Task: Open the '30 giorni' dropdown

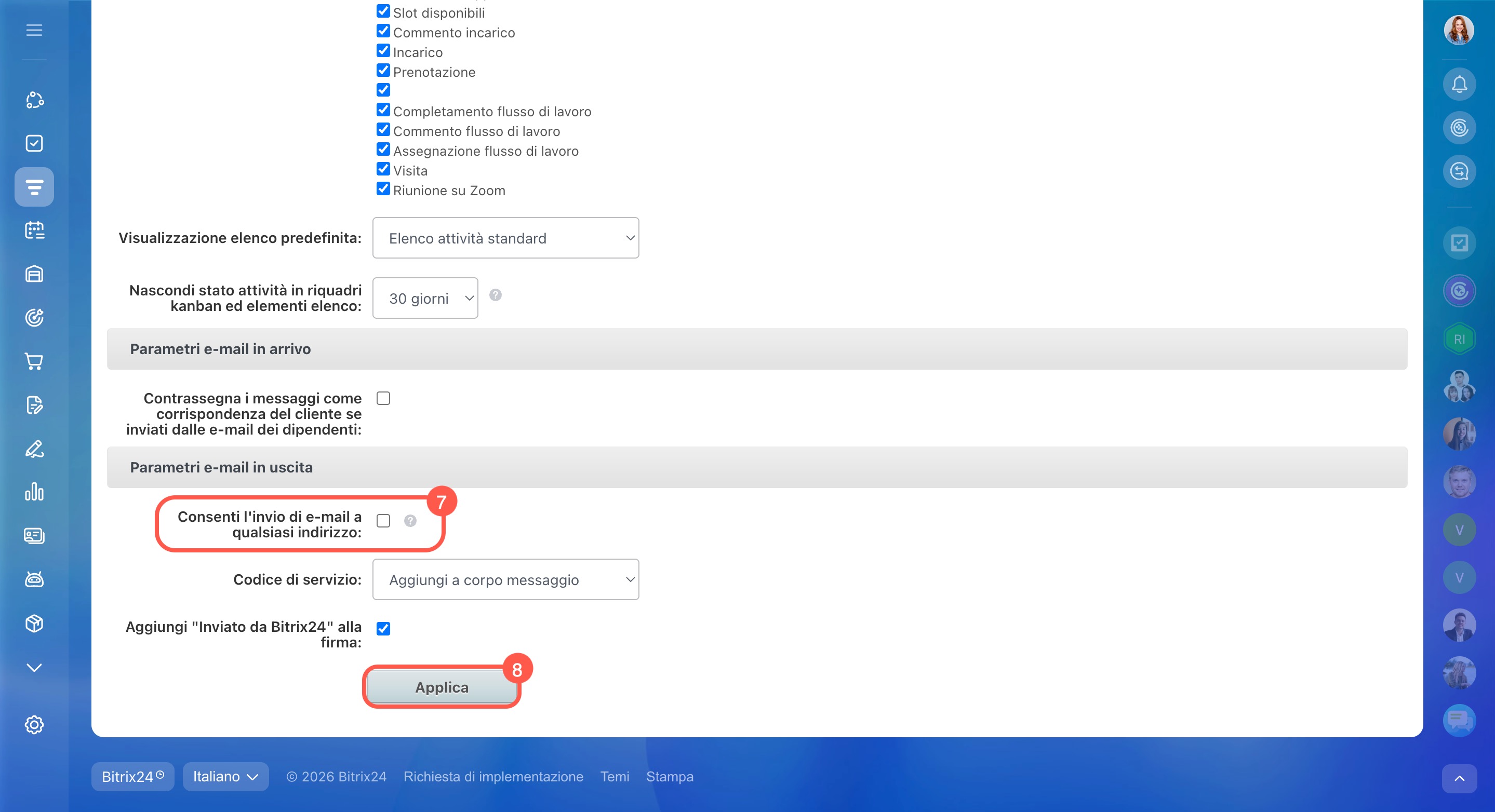Action: click(x=425, y=298)
